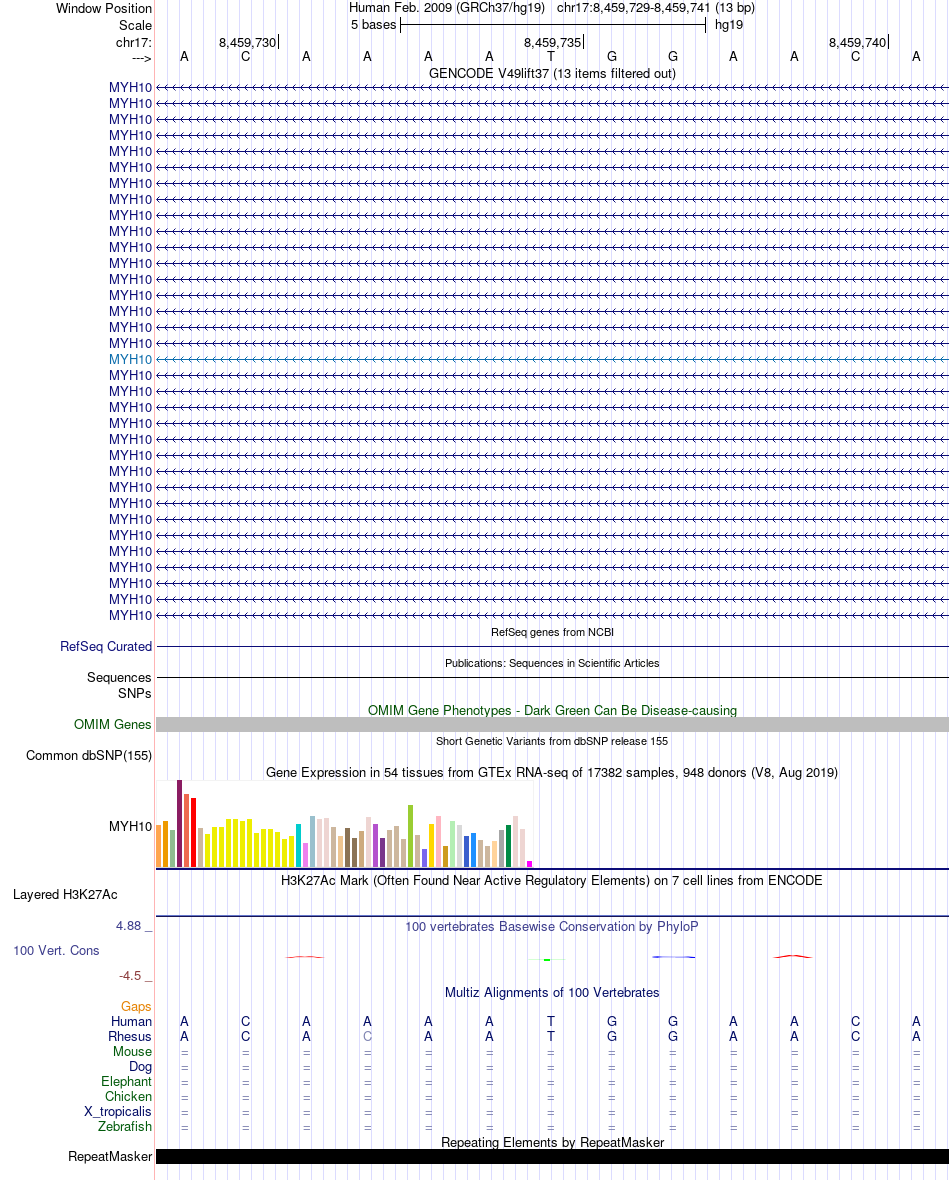Click the Scale label on the left

135,25
